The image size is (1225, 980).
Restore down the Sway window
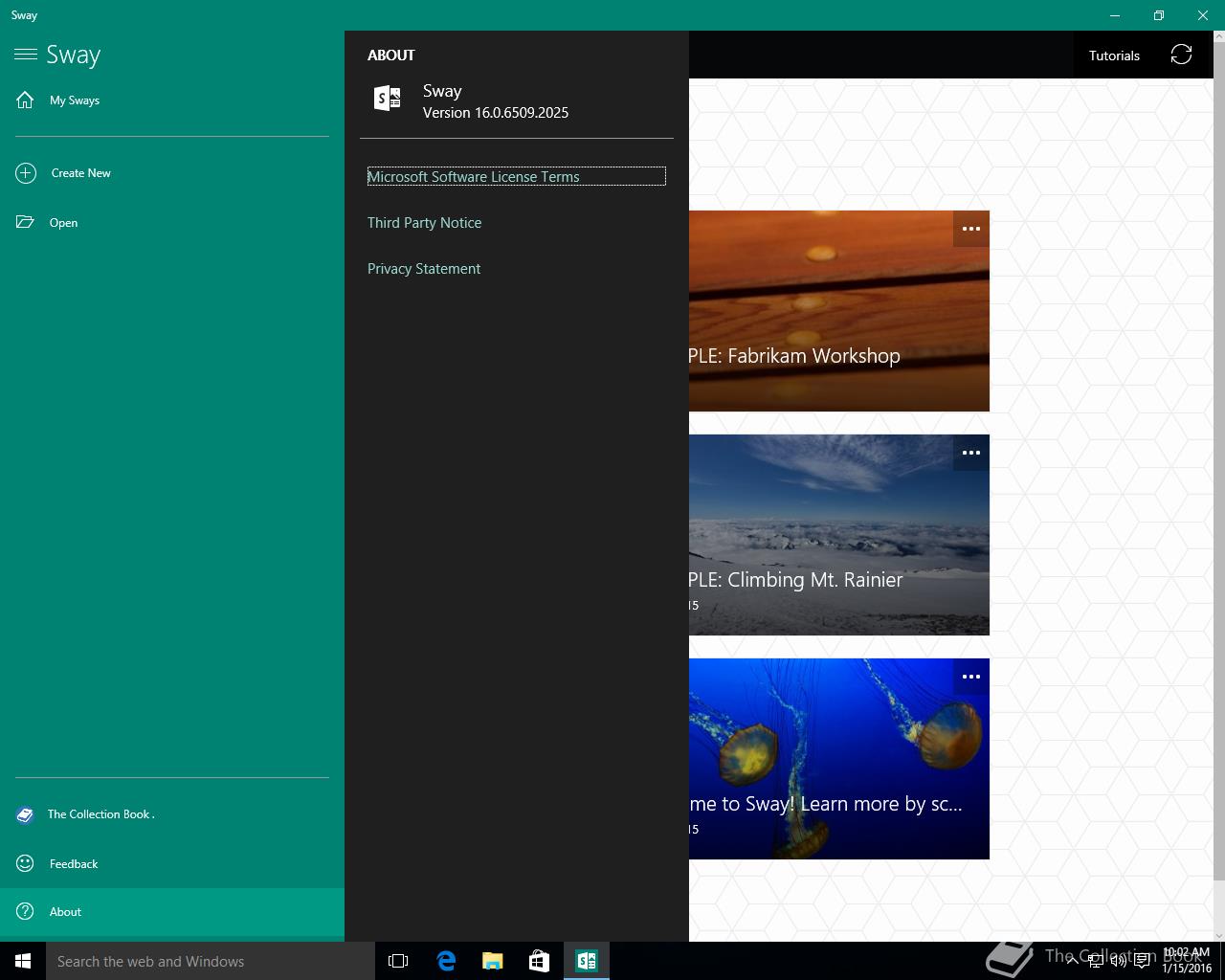[1159, 15]
